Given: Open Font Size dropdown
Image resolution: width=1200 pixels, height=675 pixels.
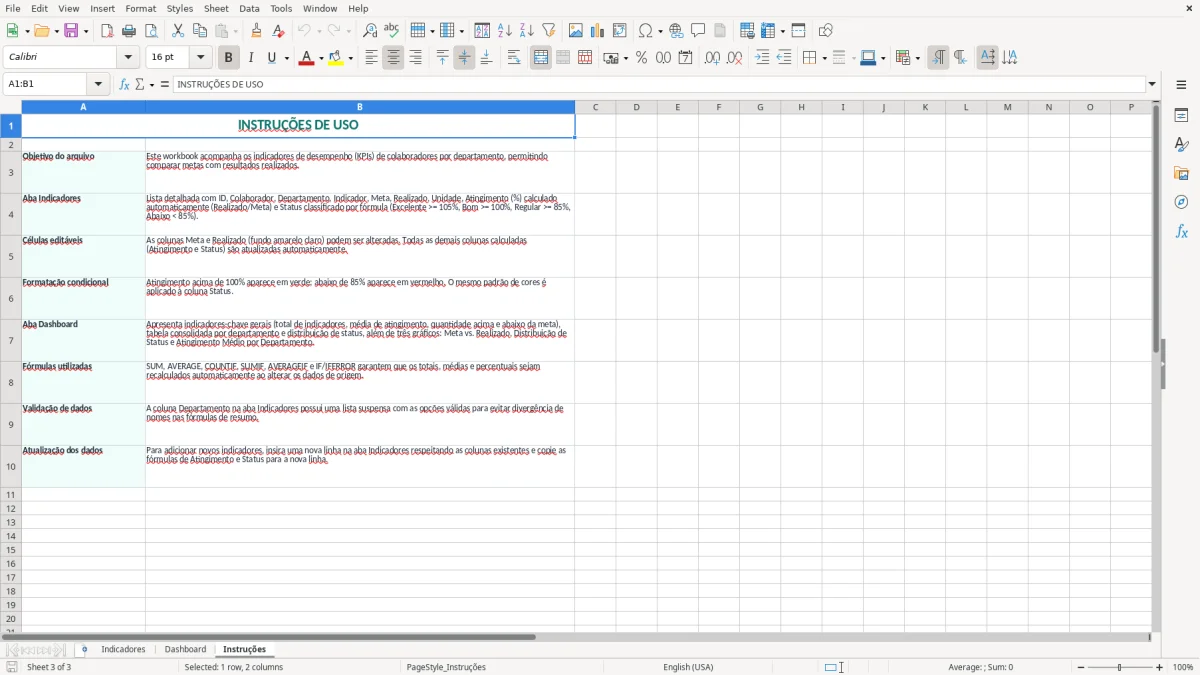Looking at the screenshot, I should pyautogui.click(x=201, y=58).
